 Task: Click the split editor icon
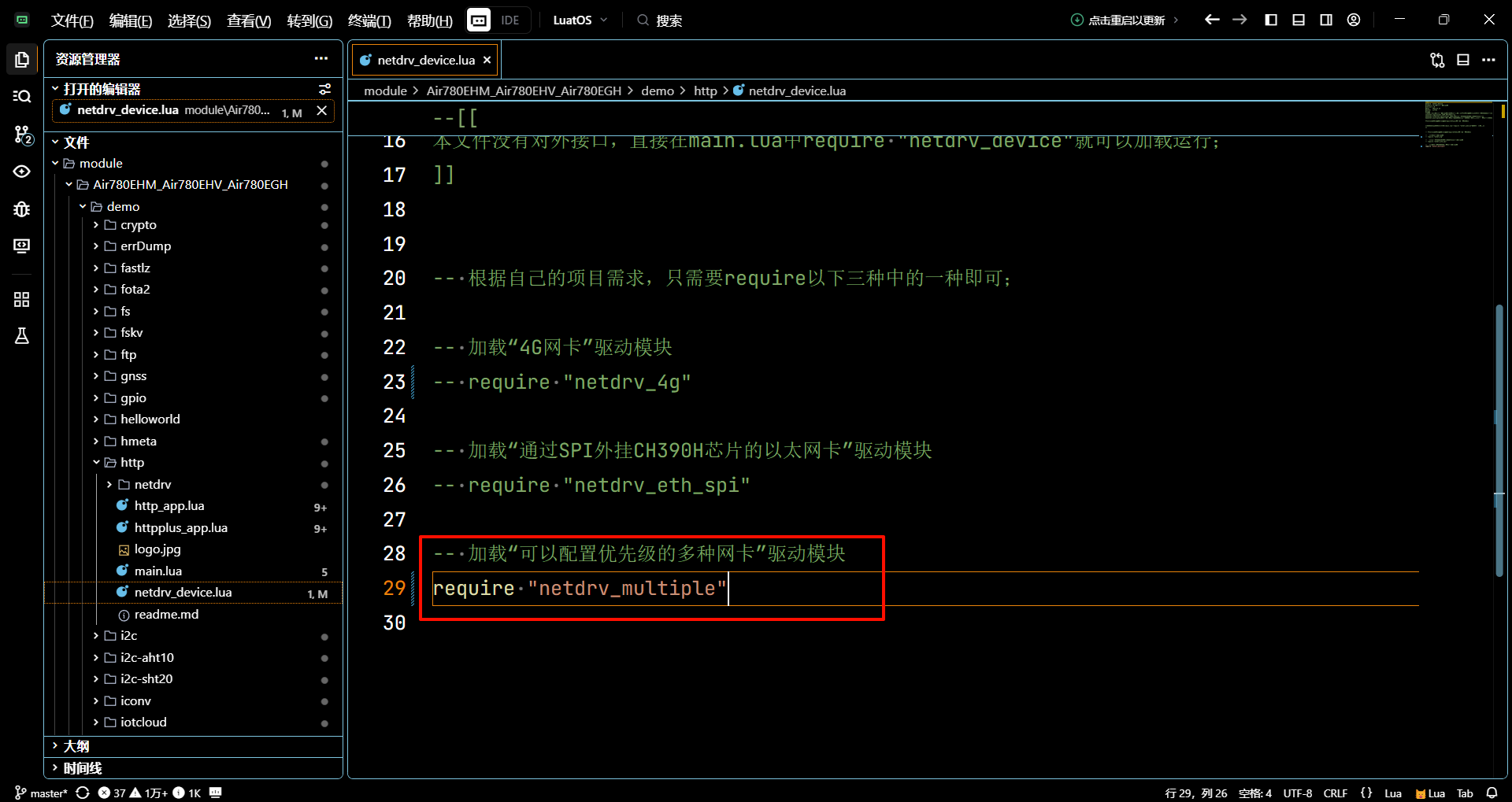(1462, 60)
